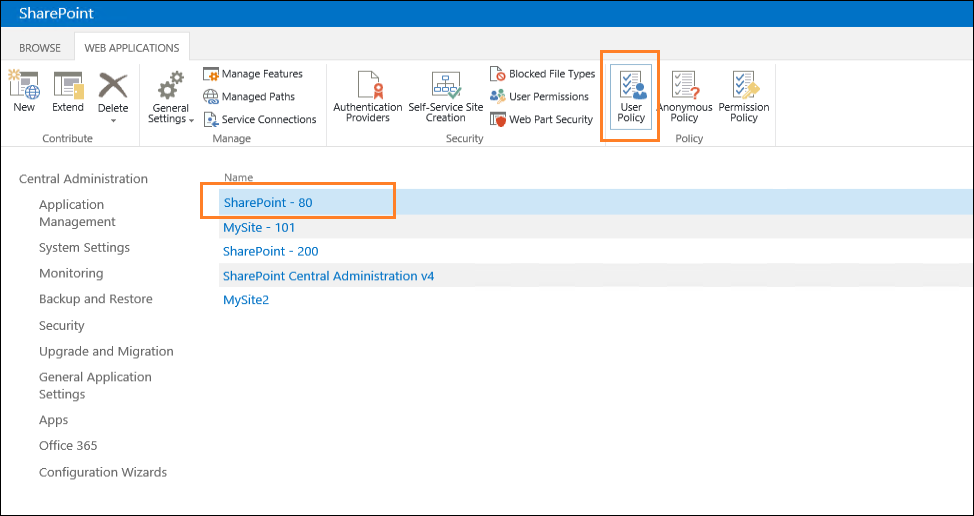The width and height of the screenshot is (974, 516).
Task: Open Configuration Wizards link
Action: [103, 472]
